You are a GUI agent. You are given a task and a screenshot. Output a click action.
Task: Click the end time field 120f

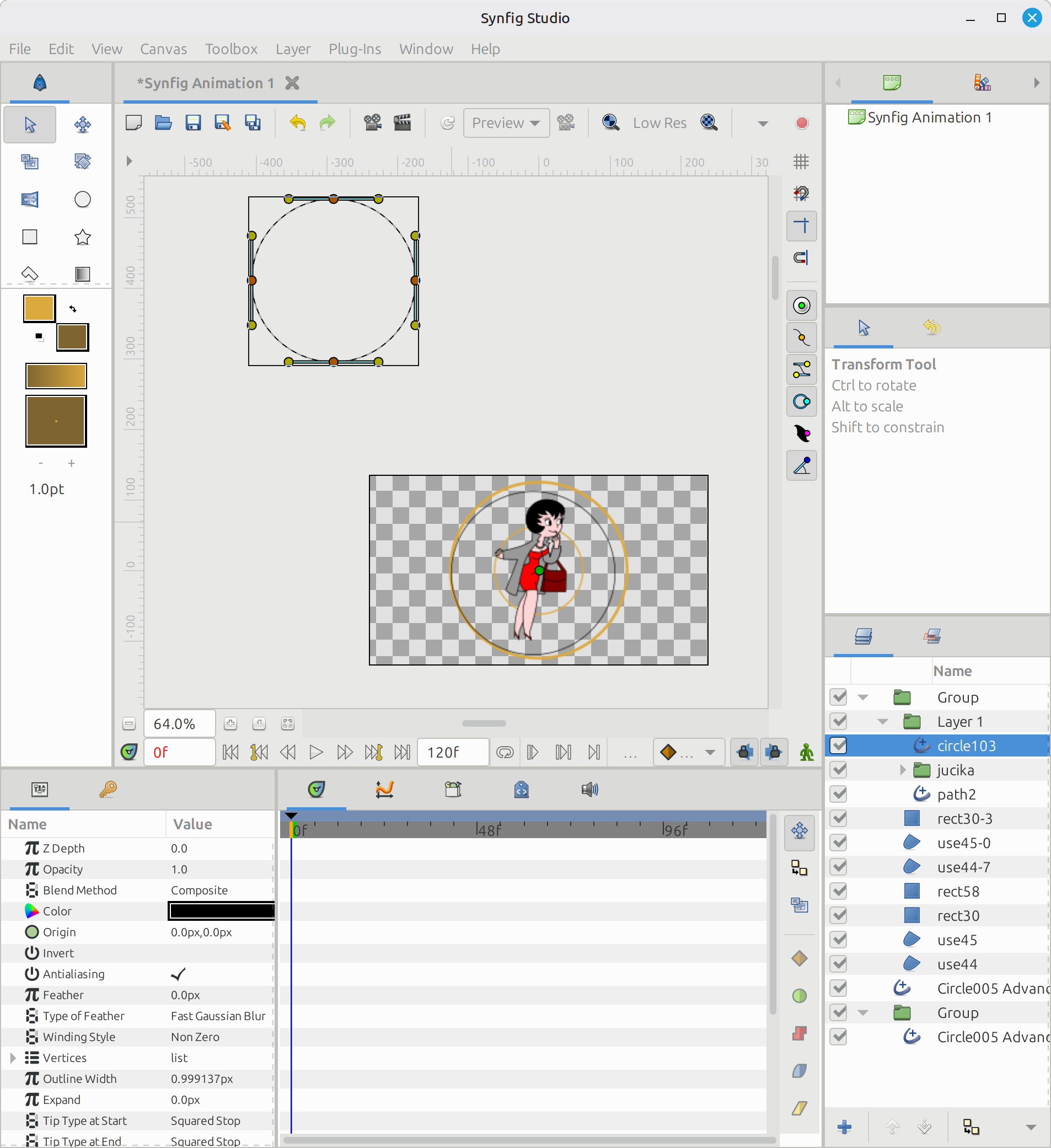point(452,752)
